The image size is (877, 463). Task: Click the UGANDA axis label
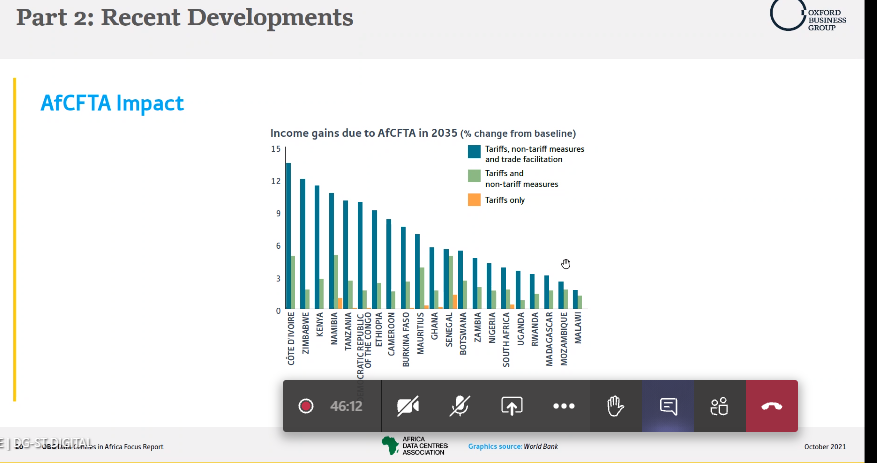tap(521, 328)
